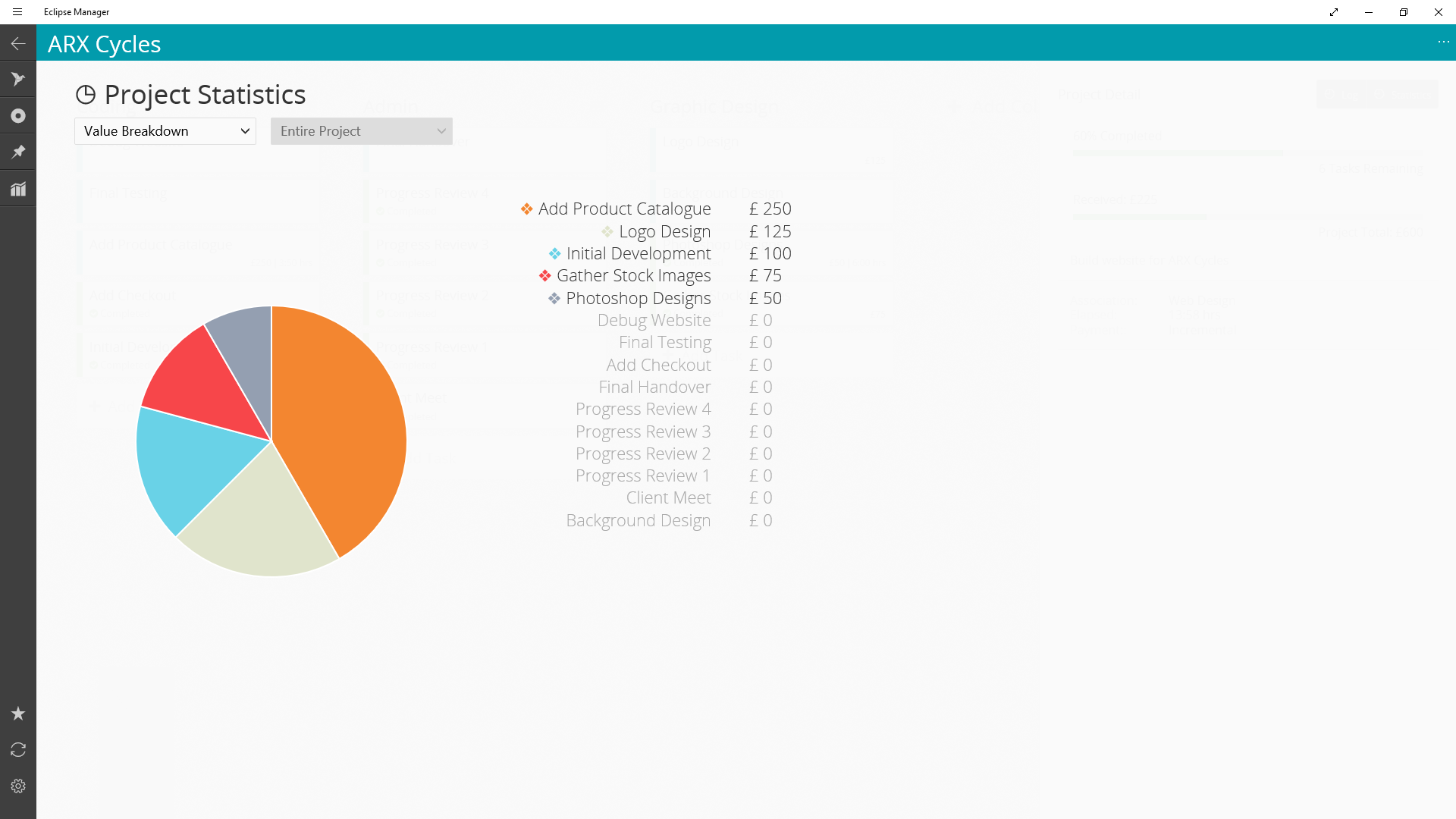Open the more options ellipsis menu
This screenshot has height=819, width=1456.
[1443, 42]
